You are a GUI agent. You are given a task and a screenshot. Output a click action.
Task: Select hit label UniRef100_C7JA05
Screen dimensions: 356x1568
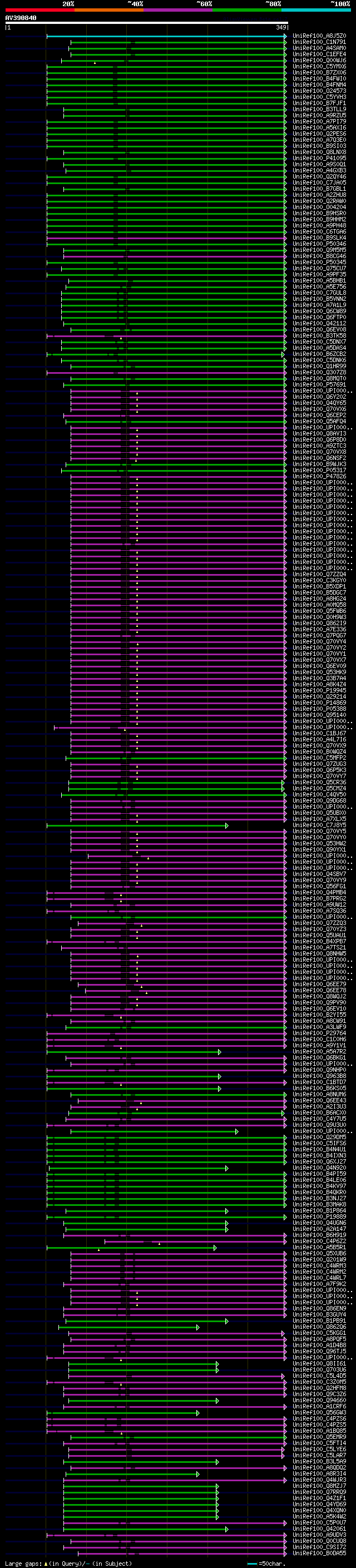tap(319, 182)
